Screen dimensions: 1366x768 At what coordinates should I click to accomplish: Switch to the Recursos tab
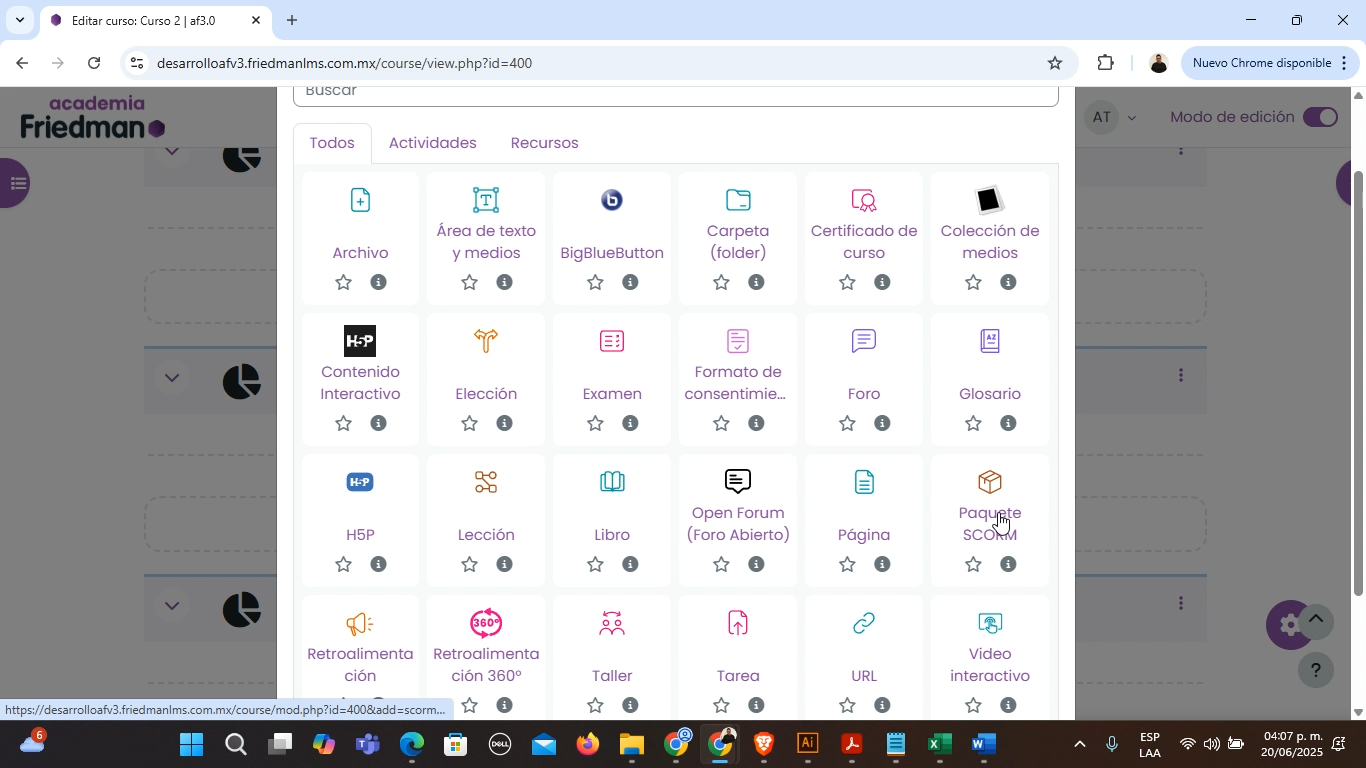(544, 143)
